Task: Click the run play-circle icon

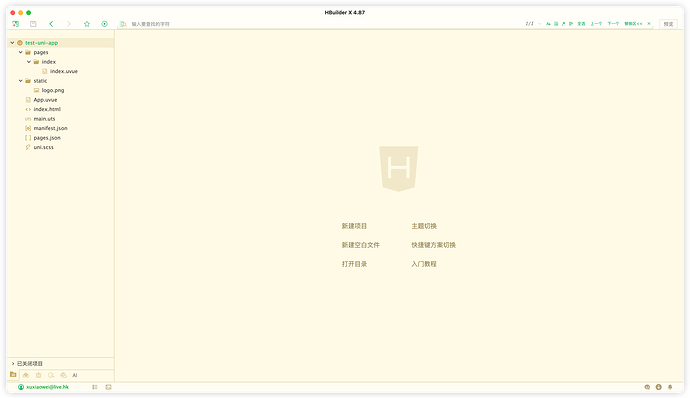Action: [104, 24]
